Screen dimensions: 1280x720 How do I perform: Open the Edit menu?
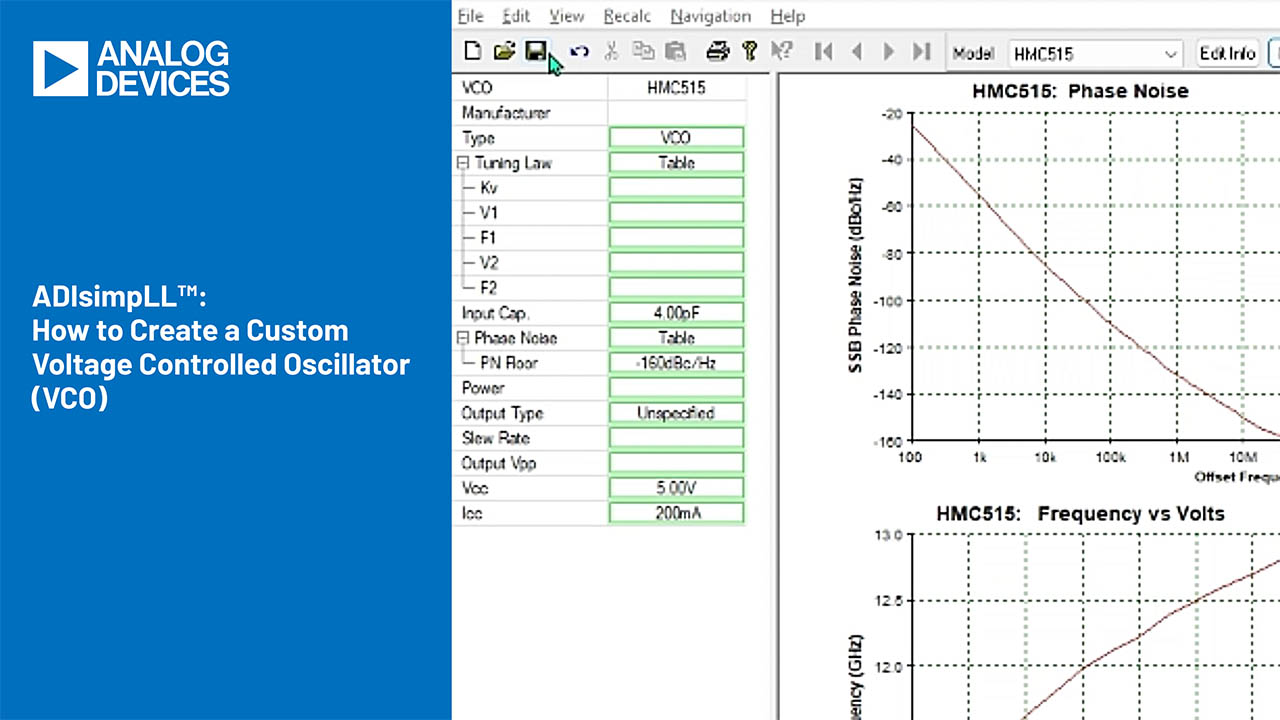click(516, 16)
